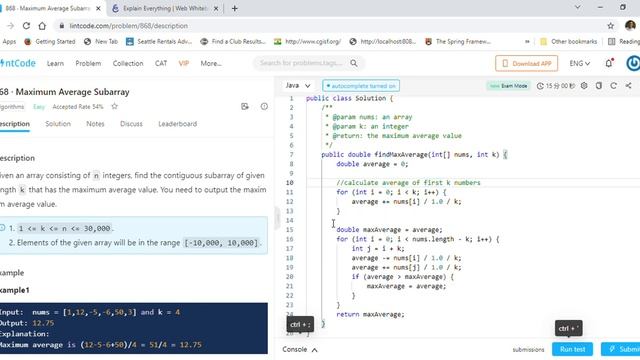The width and height of the screenshot is (640, 360).
Task: Click the Run test button
Action: [x=572, y=349]
